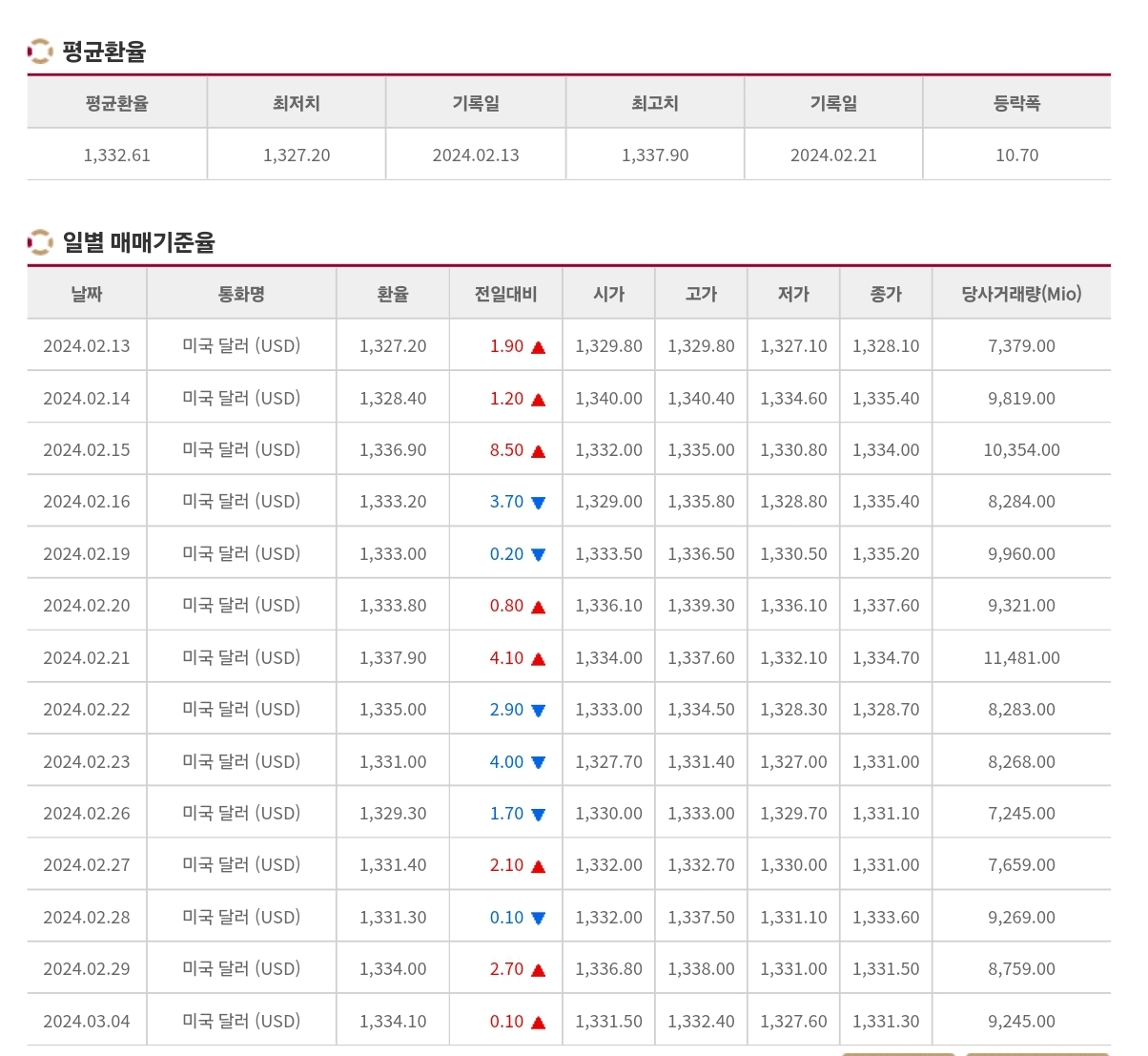Select the closing price 1,333.60
Screen dimensions: 1148x1056
(x=886, y=918)
